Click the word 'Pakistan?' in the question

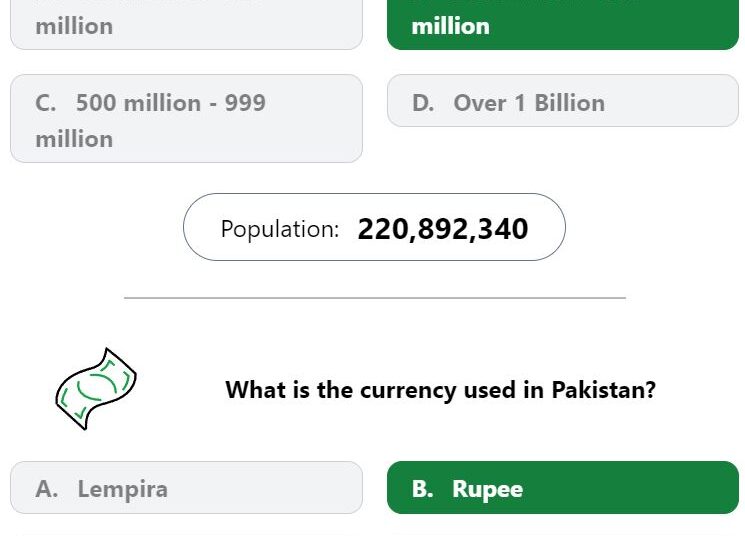(603, 390)
